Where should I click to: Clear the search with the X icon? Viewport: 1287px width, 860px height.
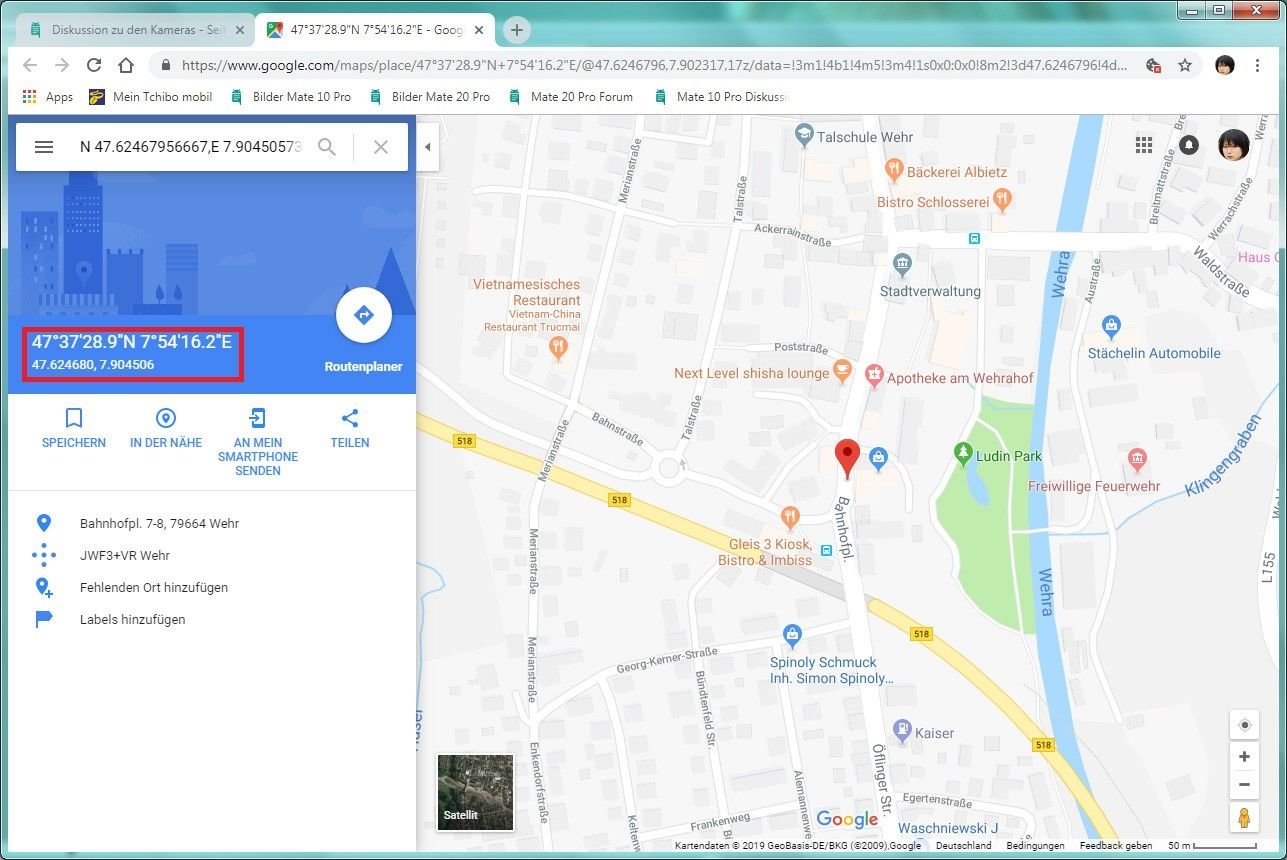point(381,147)
